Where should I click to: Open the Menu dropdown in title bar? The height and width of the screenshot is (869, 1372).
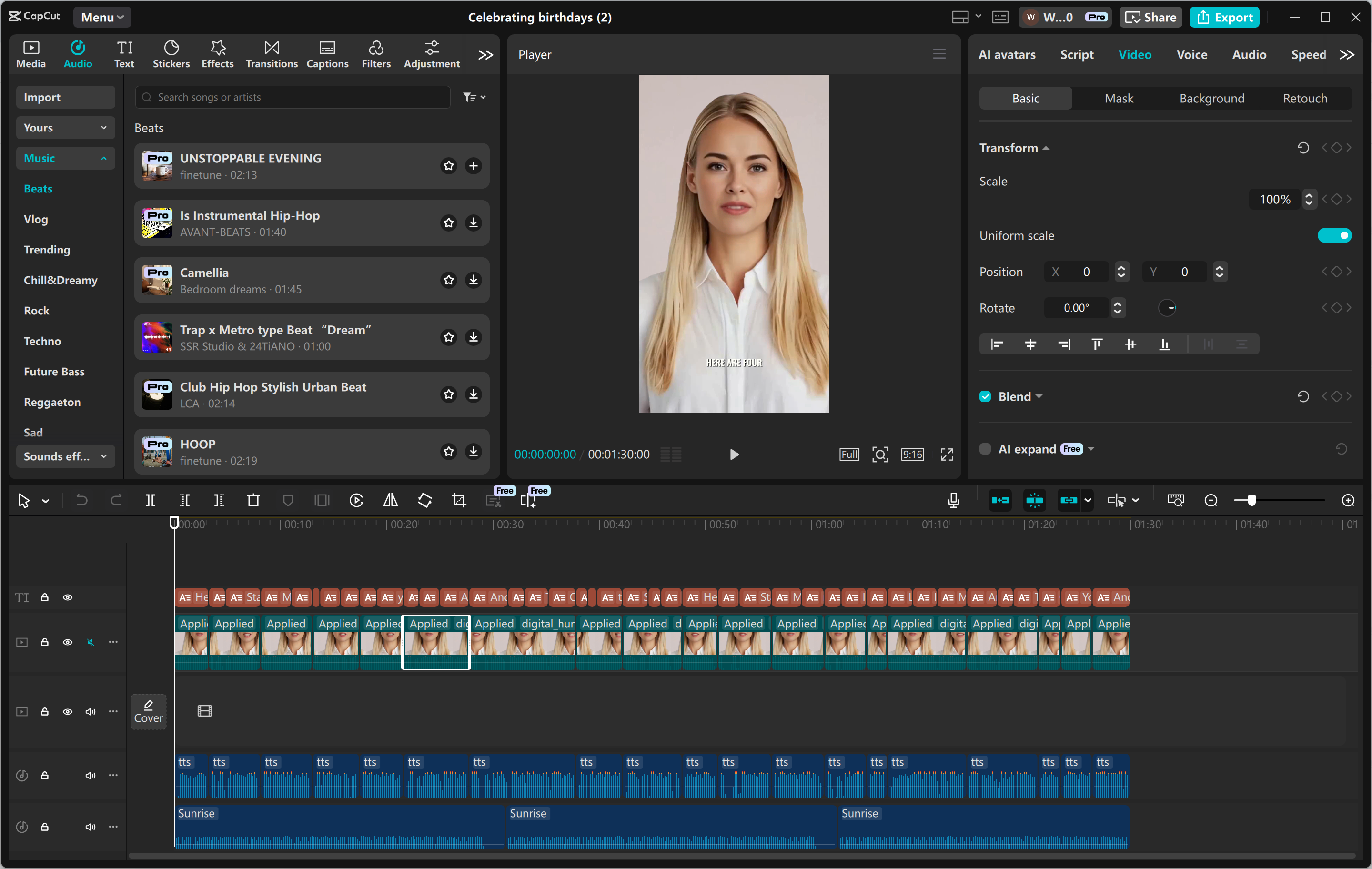(101, 17)
